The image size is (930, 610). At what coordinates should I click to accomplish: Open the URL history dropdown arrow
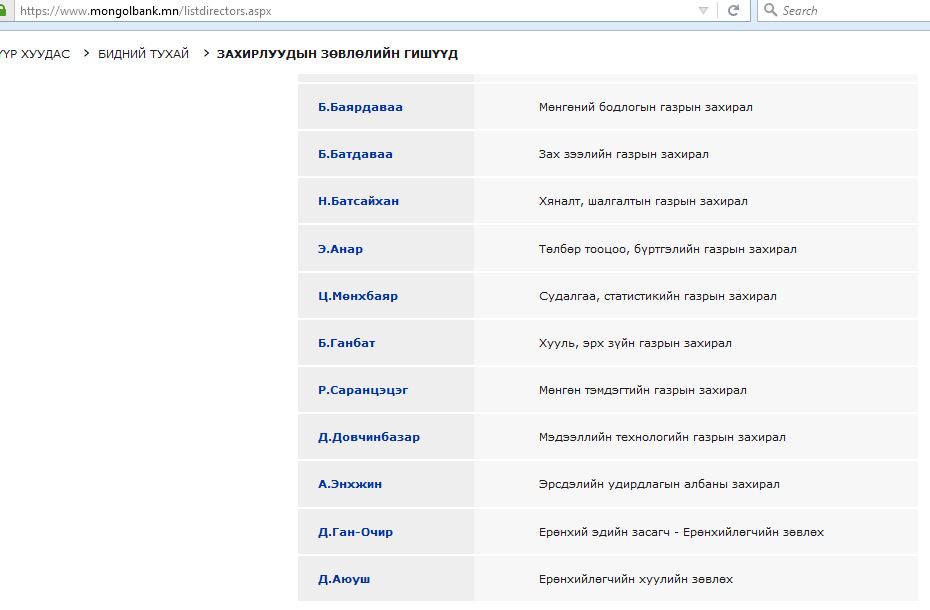pyautogui.click(x=703, y=10)
